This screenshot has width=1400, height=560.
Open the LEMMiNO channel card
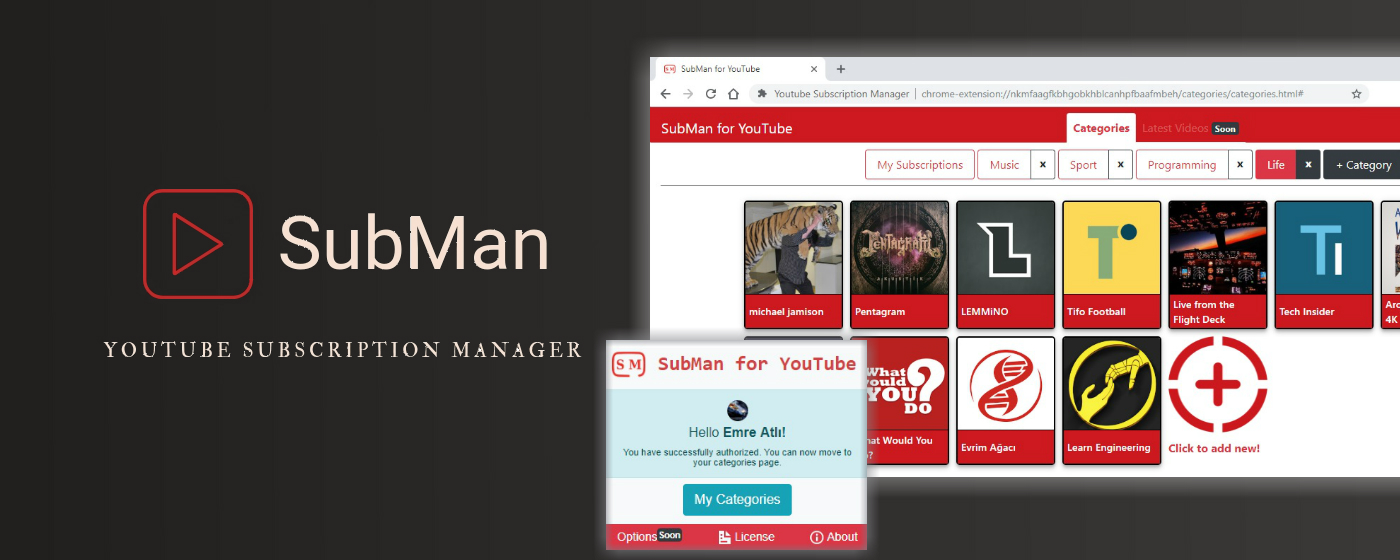tap(1006, 264)
